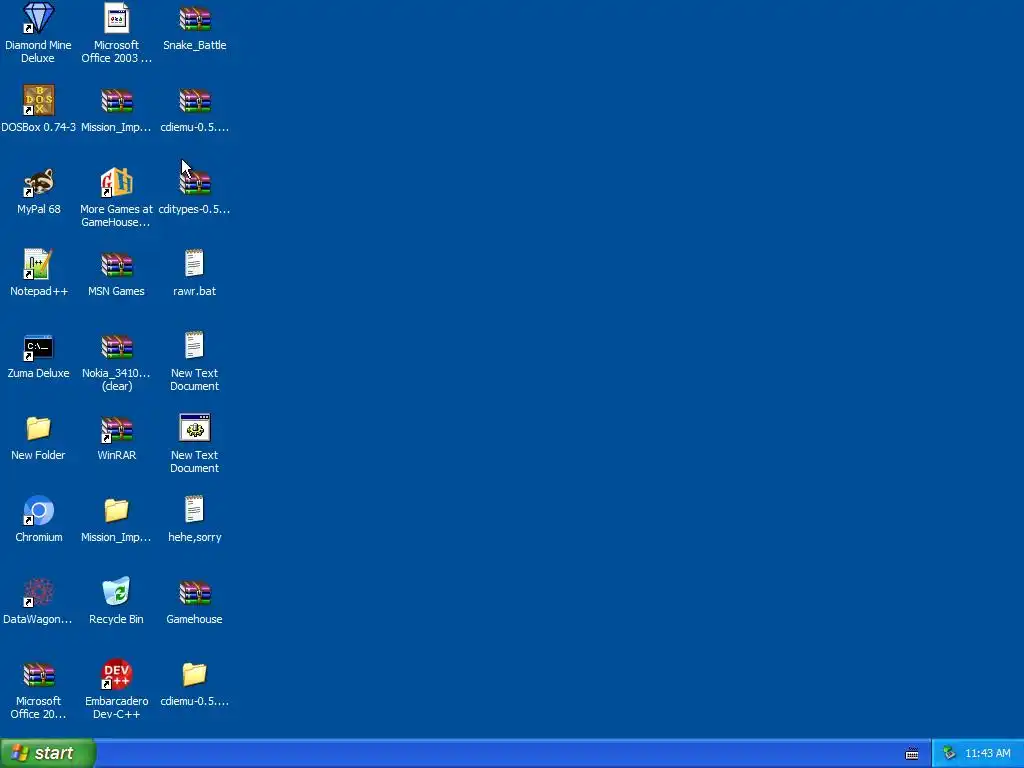Open the New Folder desktop icon

point(39,428)
